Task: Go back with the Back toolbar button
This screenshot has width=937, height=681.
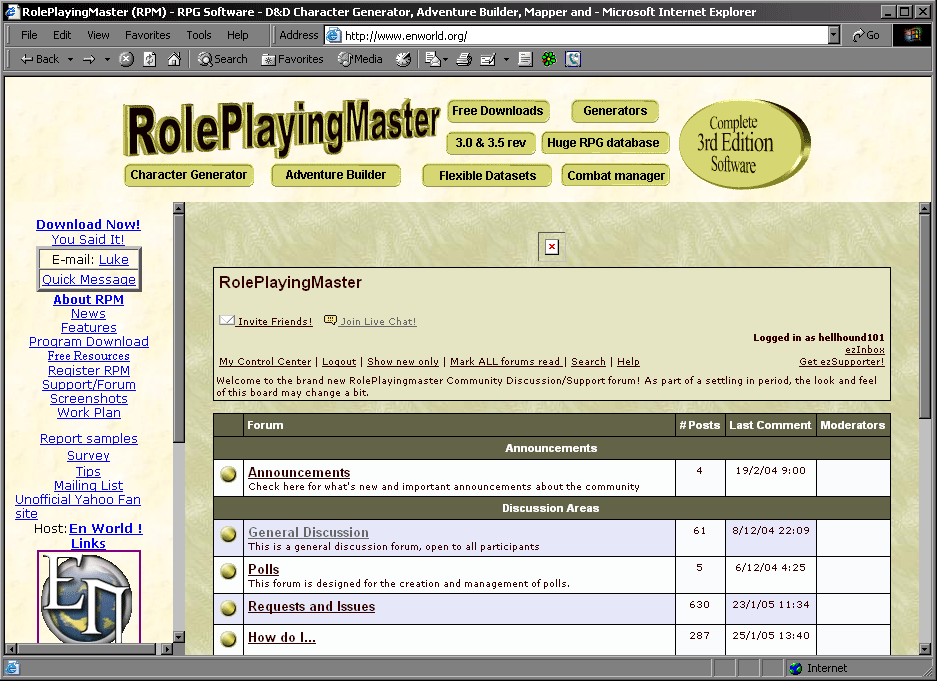Action: 39,59
